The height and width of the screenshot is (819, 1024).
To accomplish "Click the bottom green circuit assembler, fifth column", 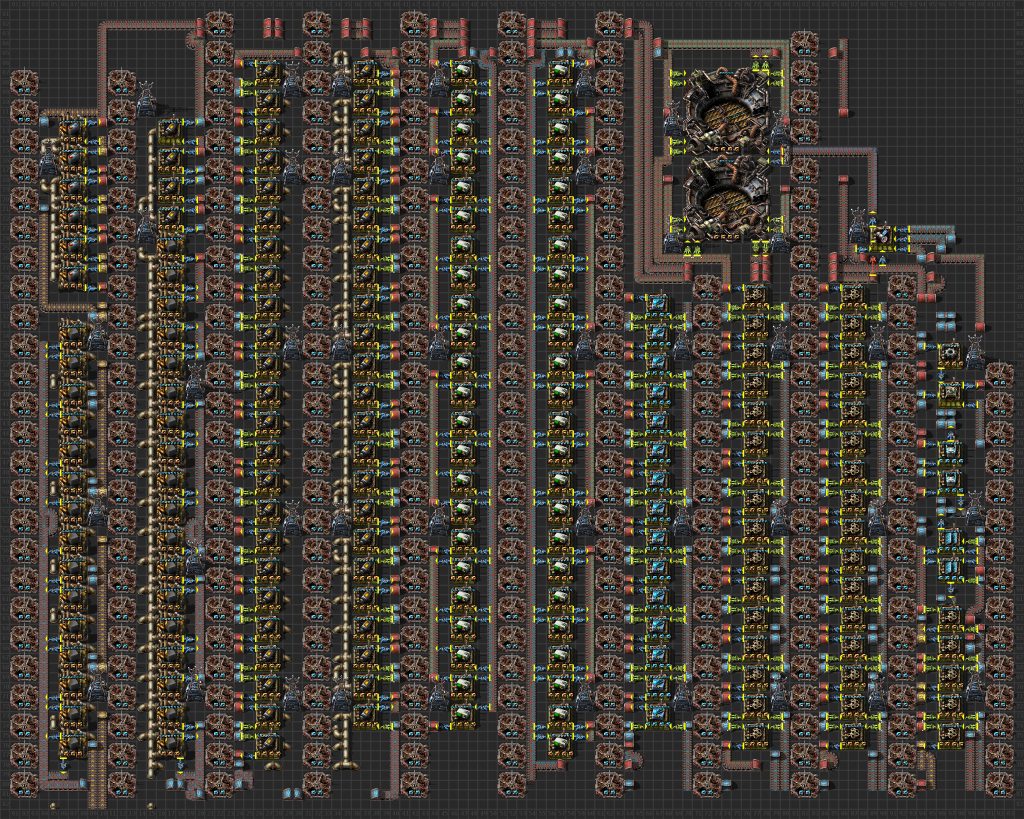I will point(462,716).
